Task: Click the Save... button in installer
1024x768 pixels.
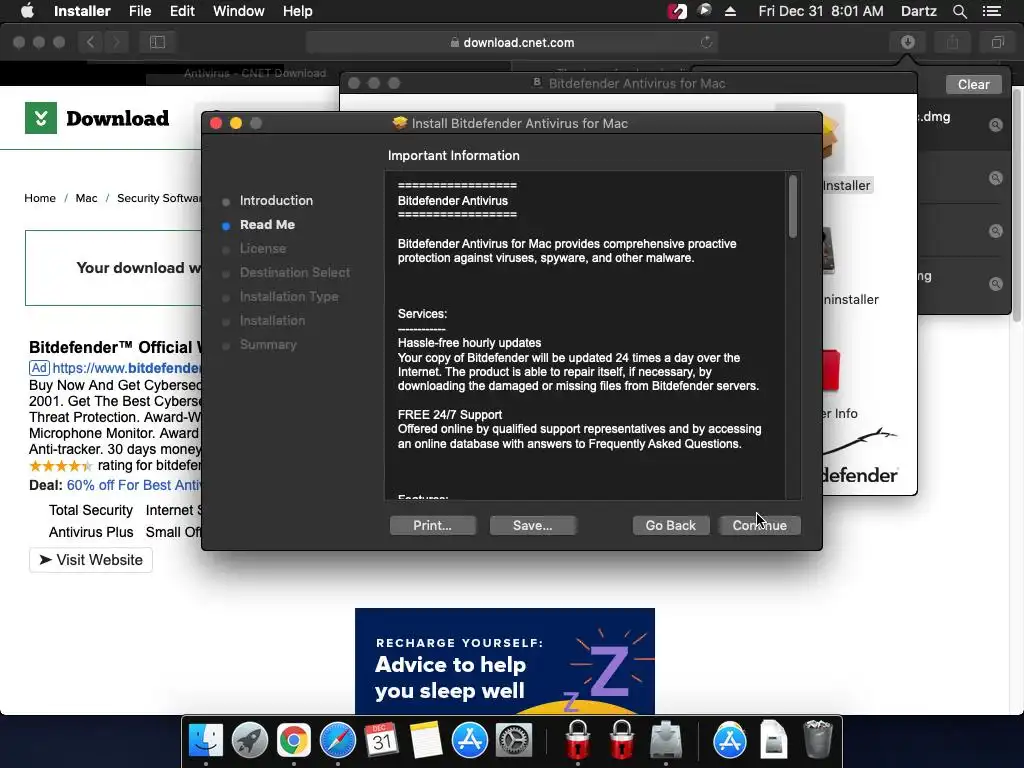Action: coord(532,525)
